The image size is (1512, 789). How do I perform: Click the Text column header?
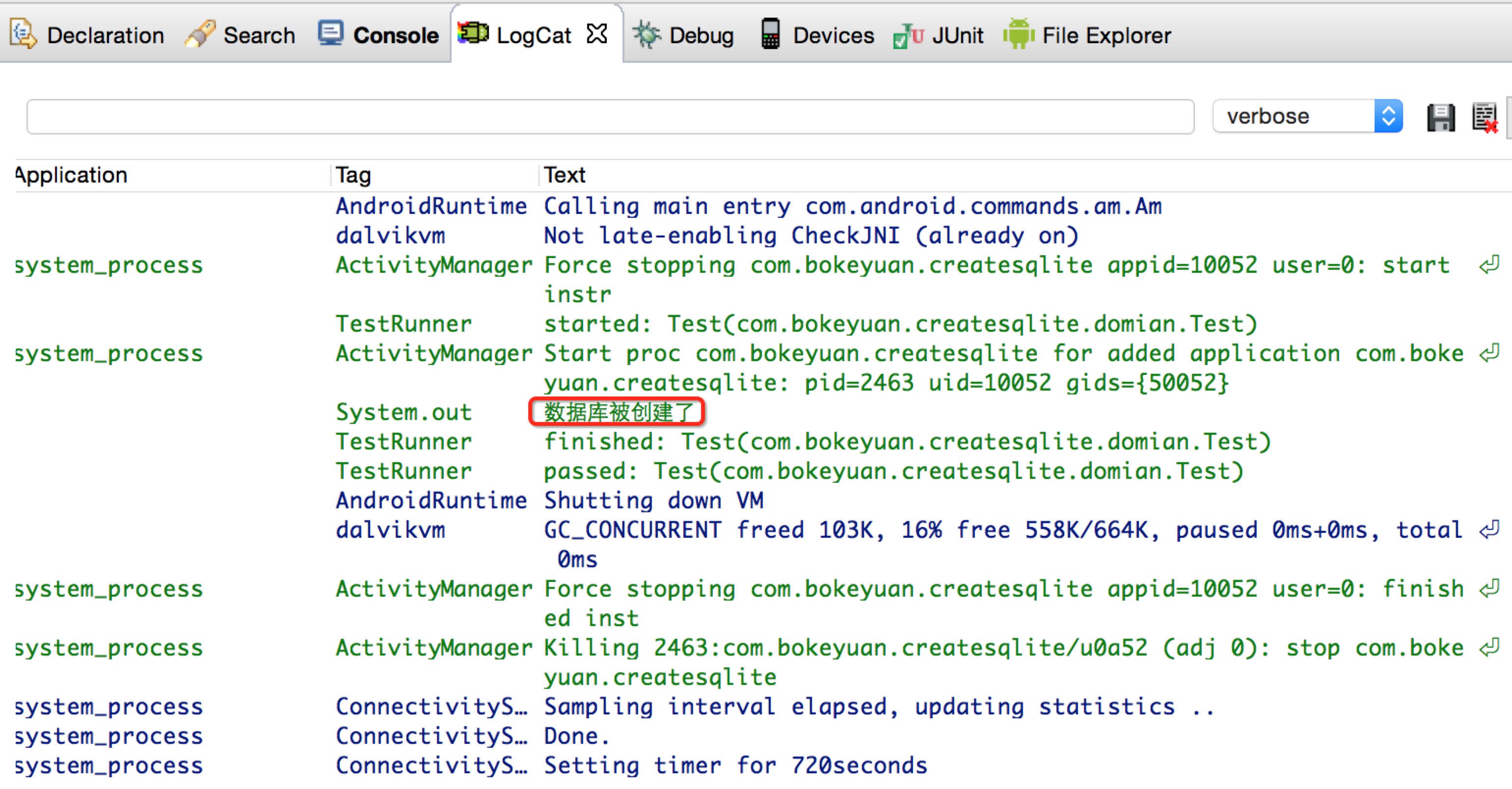click(x=565, y=175)
